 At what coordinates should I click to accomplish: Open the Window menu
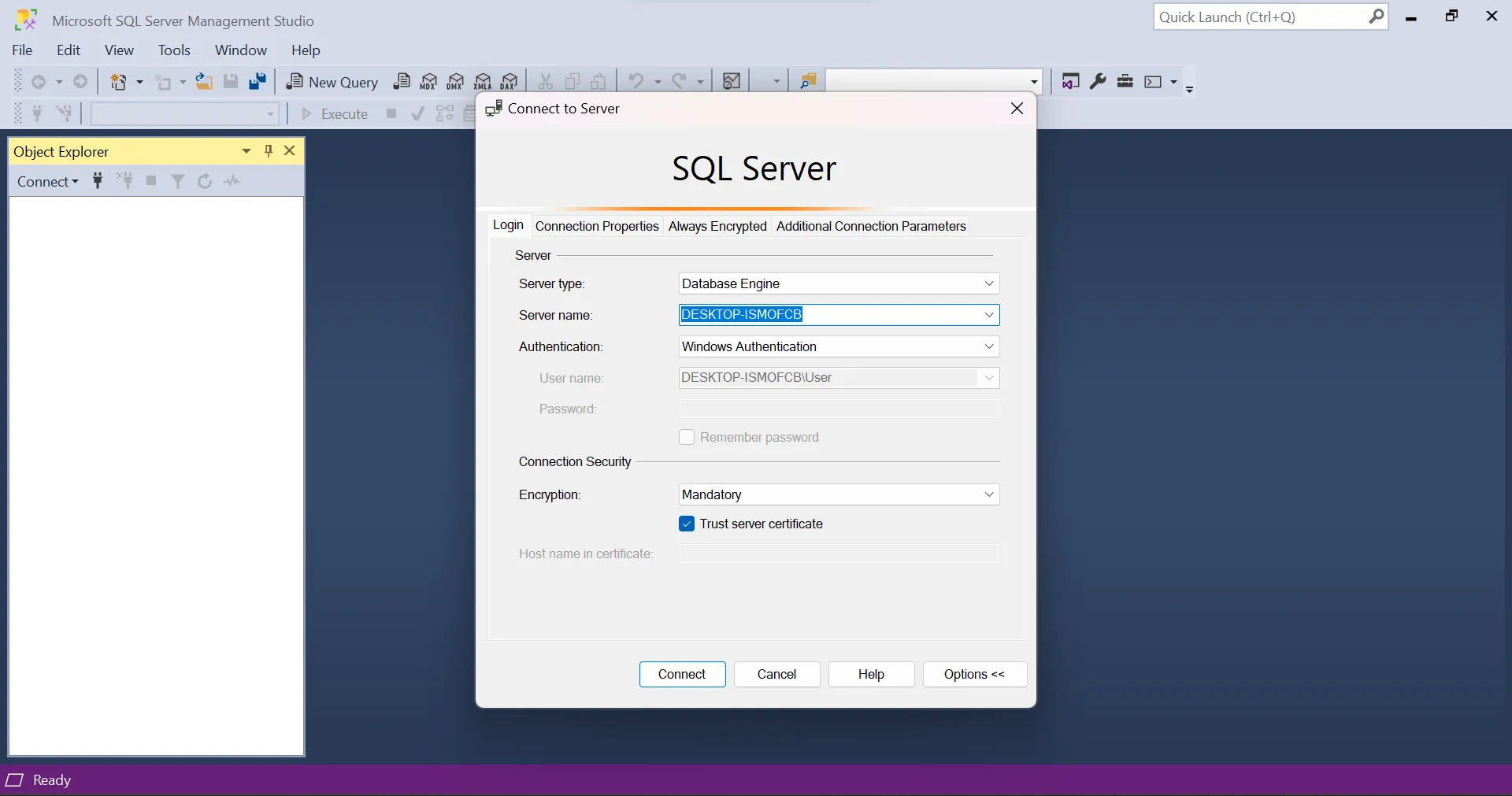[241, 50]
